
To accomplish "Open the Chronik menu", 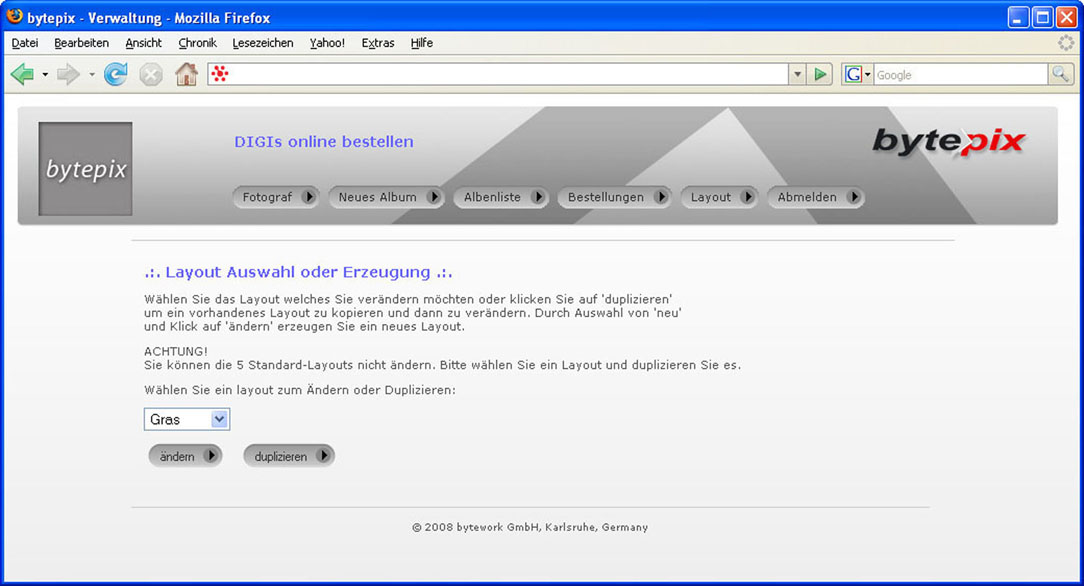I will tap(197, 43).
